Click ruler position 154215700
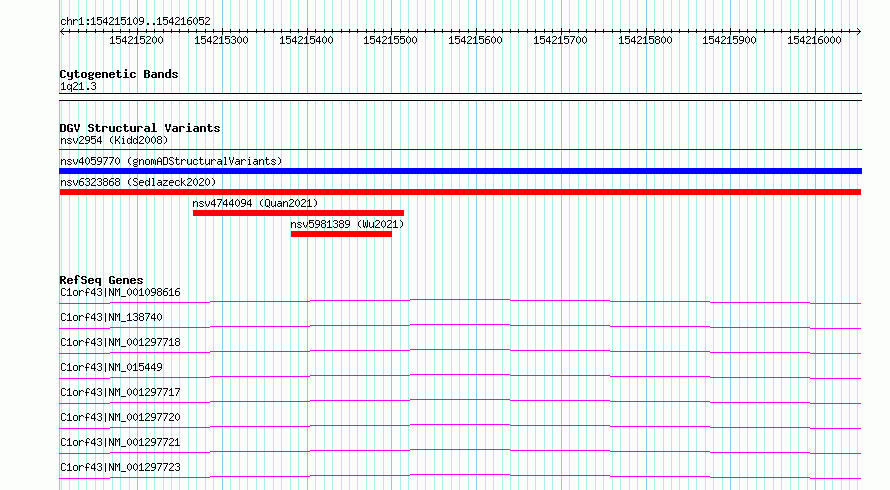 560,40
